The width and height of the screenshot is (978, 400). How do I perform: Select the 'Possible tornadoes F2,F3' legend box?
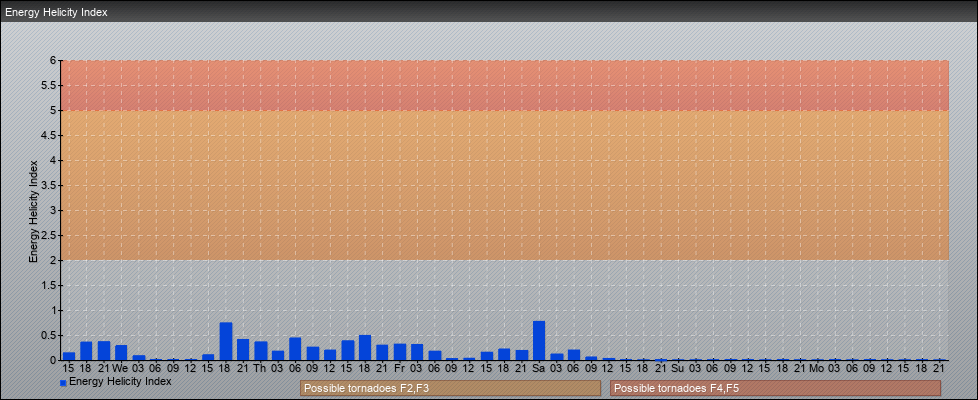pos(450,388)
